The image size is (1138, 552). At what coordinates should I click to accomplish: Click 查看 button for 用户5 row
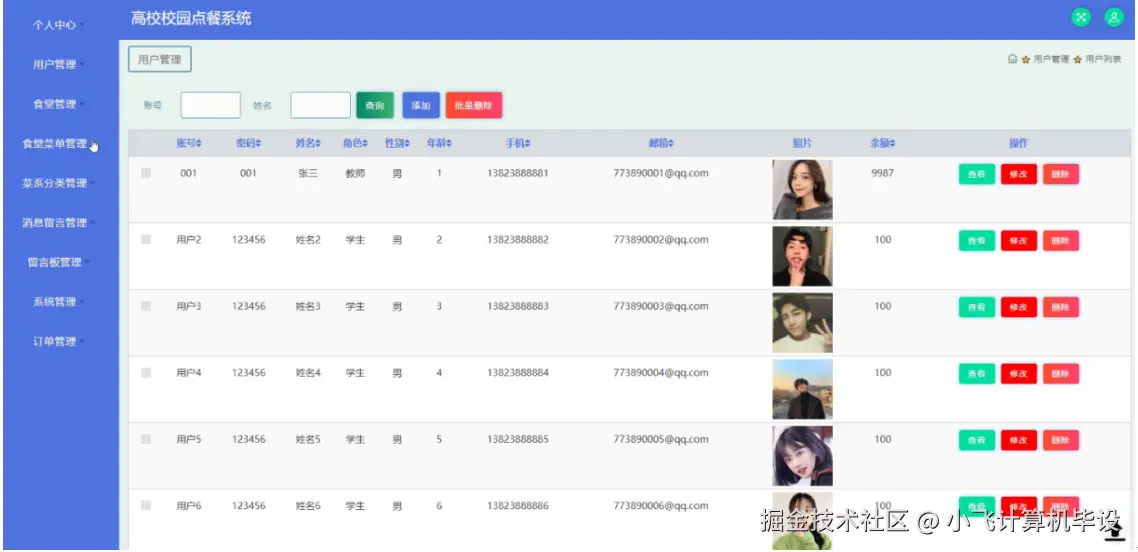(x=977, y=440)
